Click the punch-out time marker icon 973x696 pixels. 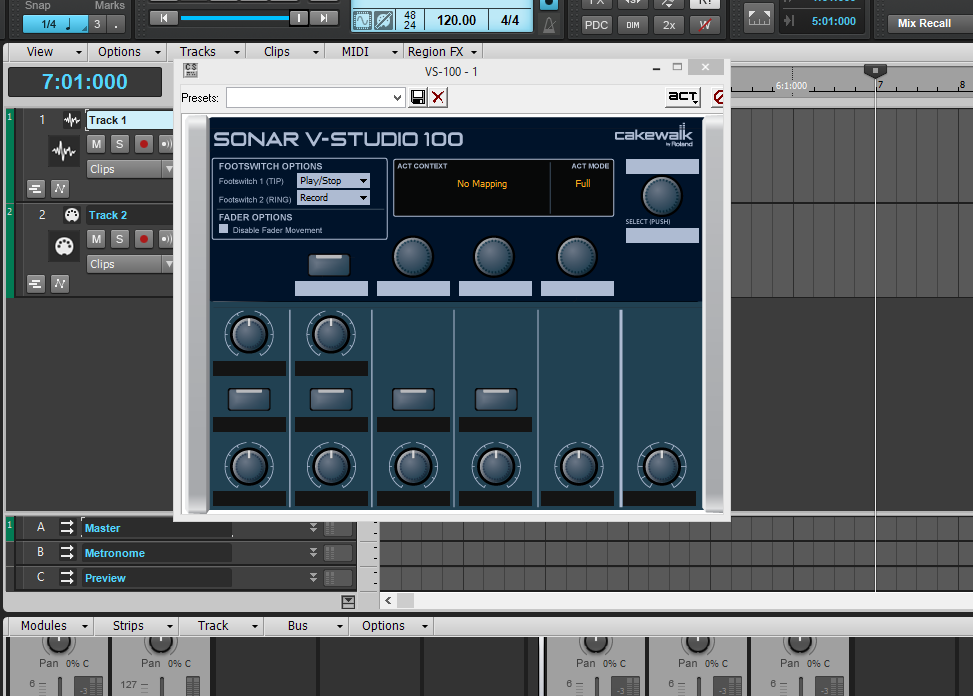pos(789,21)
